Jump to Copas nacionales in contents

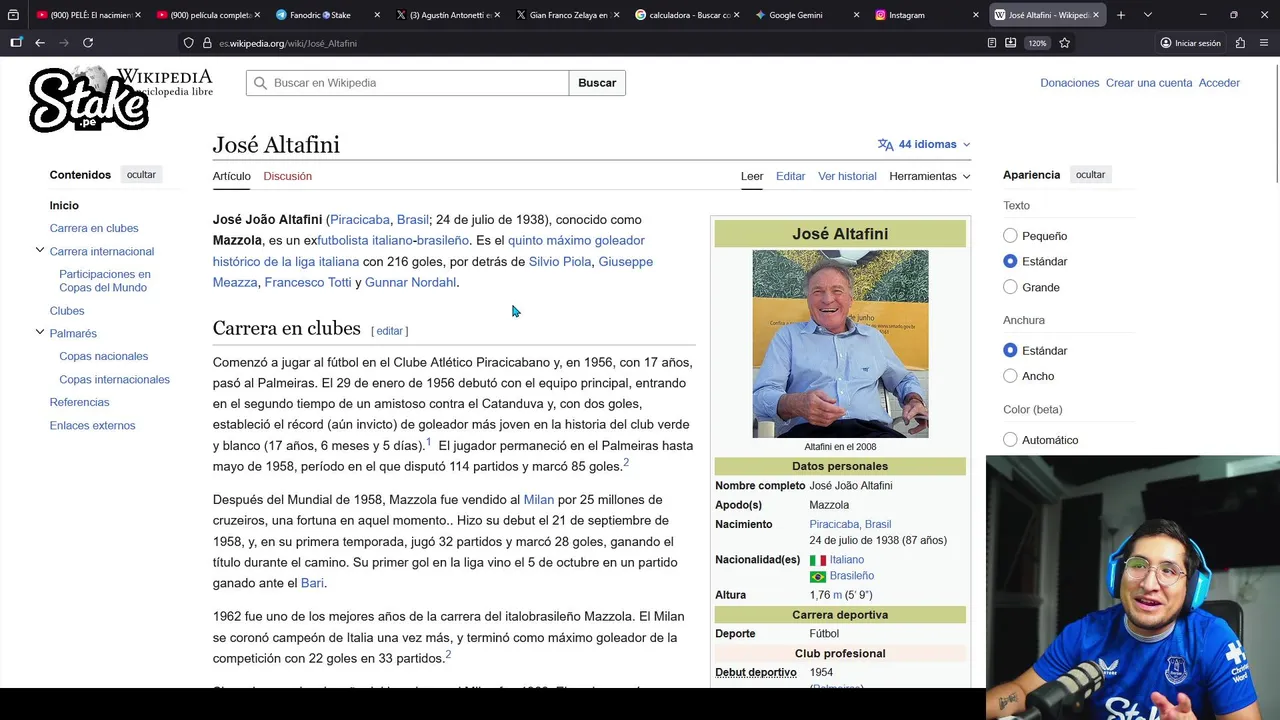click(103, 356)
